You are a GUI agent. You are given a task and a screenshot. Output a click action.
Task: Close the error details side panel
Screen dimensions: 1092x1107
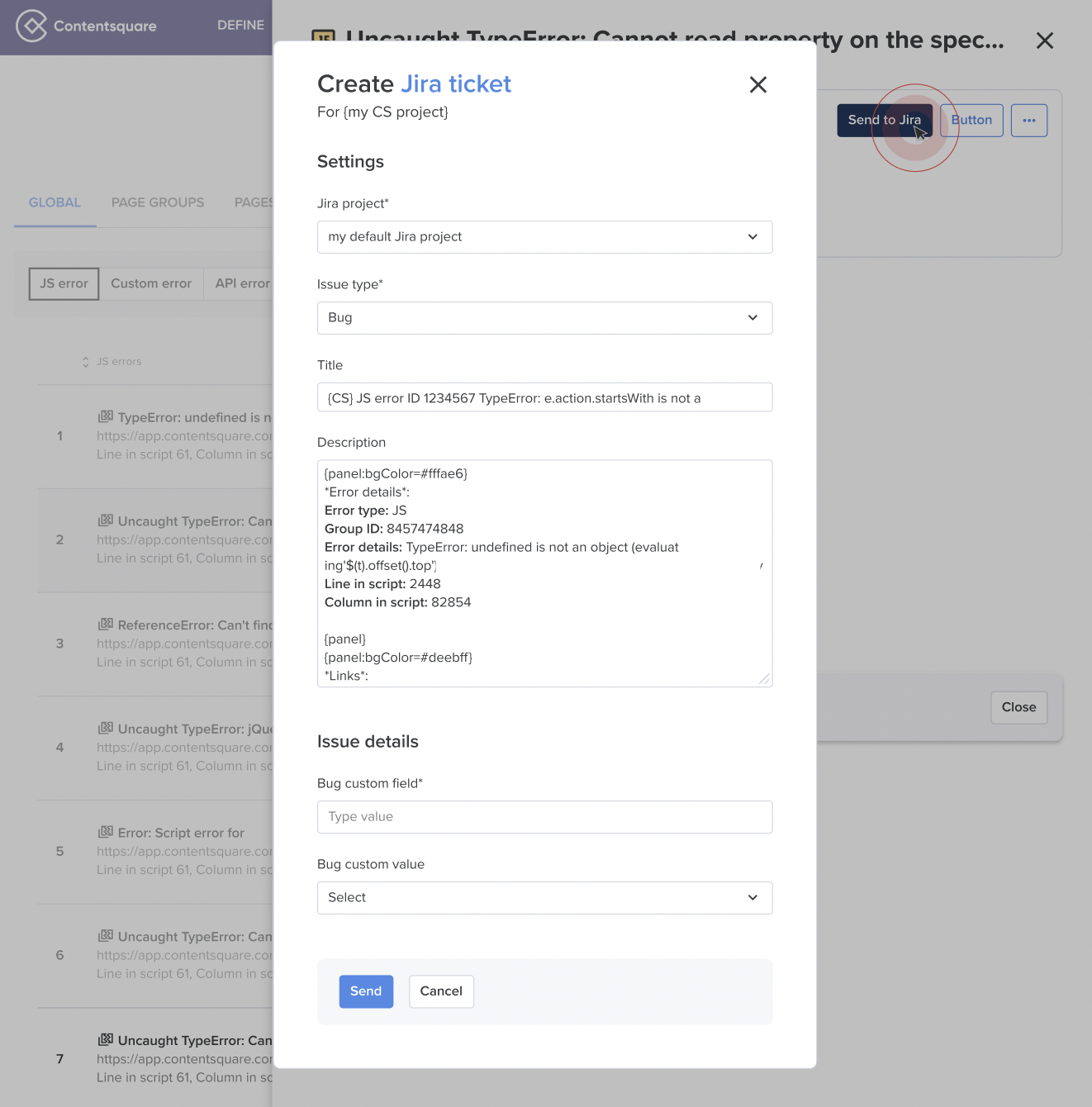click(x=1044, y=40)
